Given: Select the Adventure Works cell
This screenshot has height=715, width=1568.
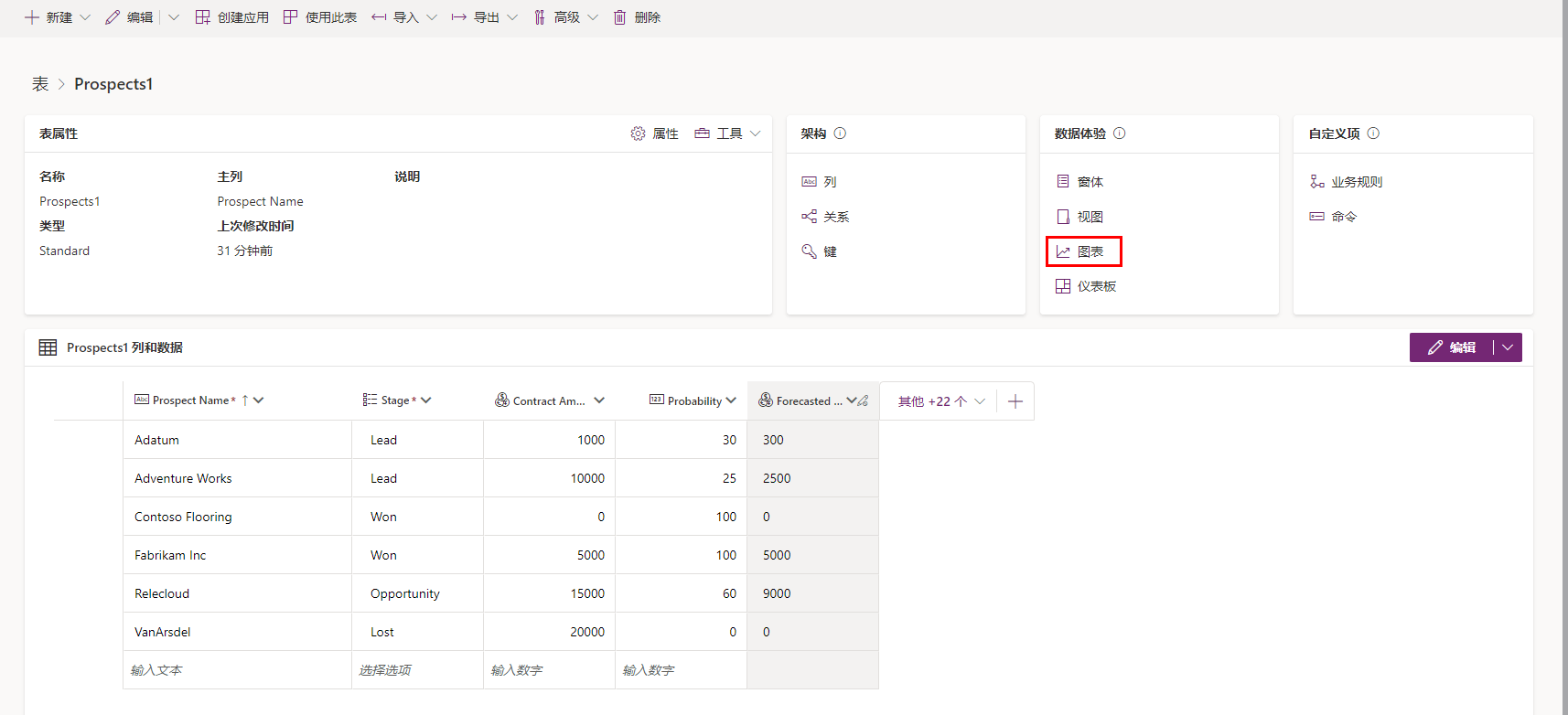Looking at the screenshot, I should click(x=238, y=478).
